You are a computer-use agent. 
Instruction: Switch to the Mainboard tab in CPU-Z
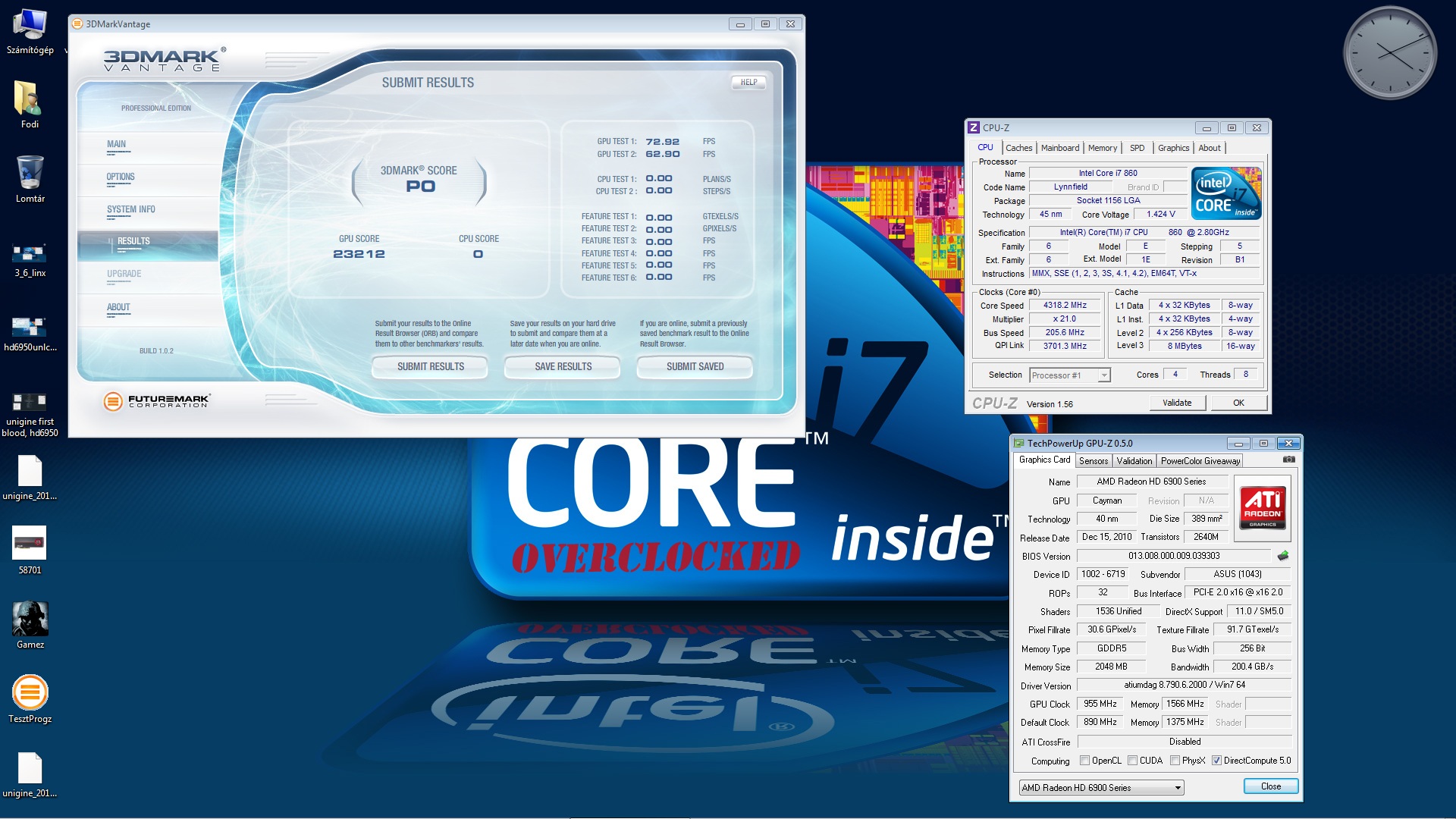tap(1059, 148)
